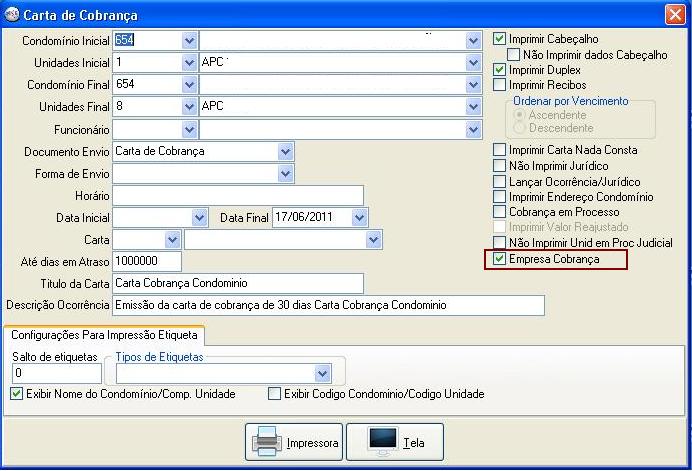
Task: Enable Imprimir Recibos option
Action: coord(500,86)
